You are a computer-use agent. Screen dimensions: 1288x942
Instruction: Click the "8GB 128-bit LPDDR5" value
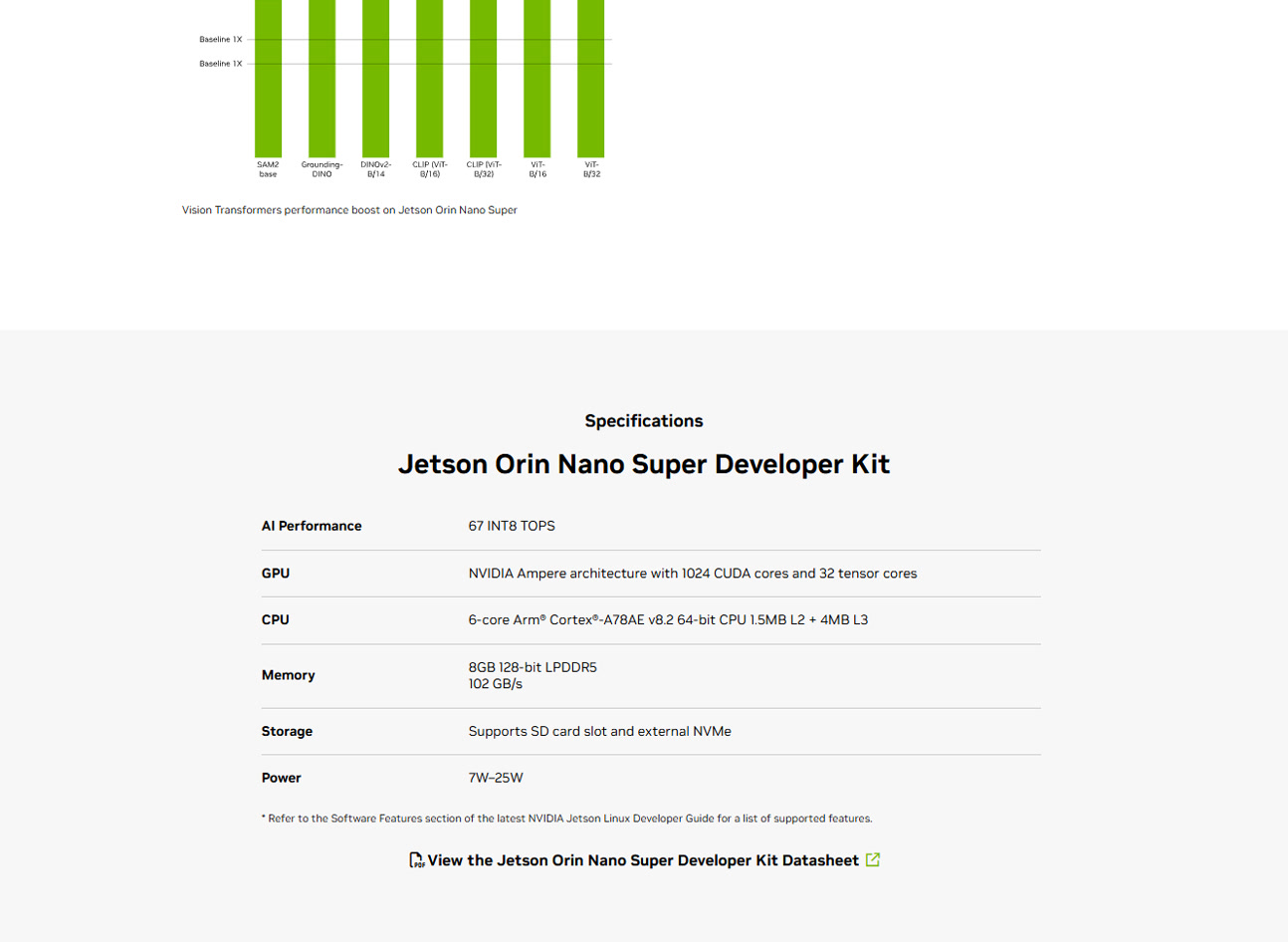533,667
